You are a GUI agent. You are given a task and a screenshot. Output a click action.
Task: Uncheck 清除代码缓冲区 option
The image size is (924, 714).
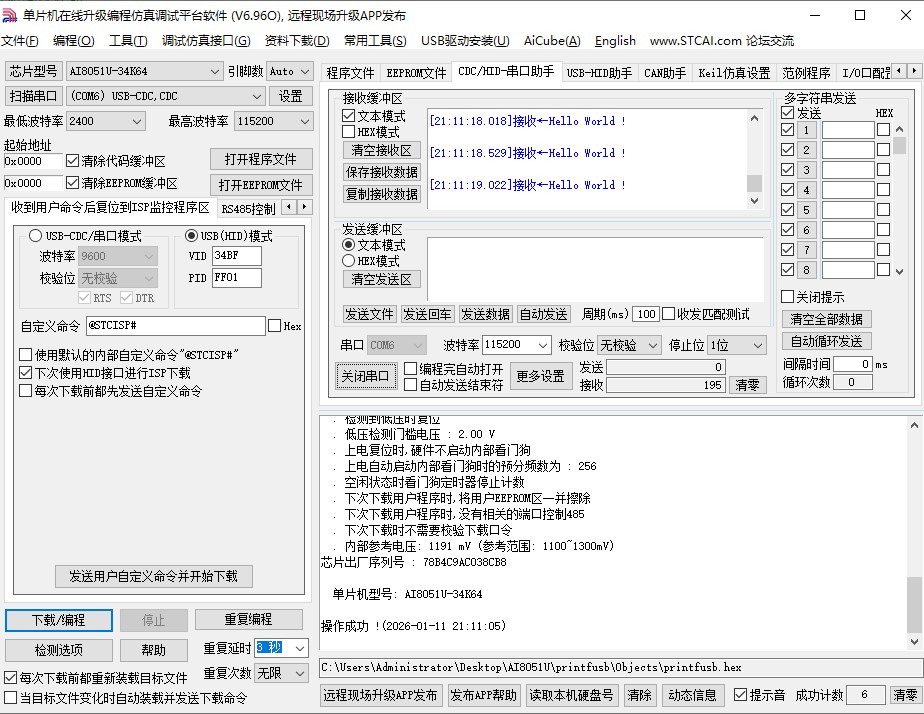75,160
